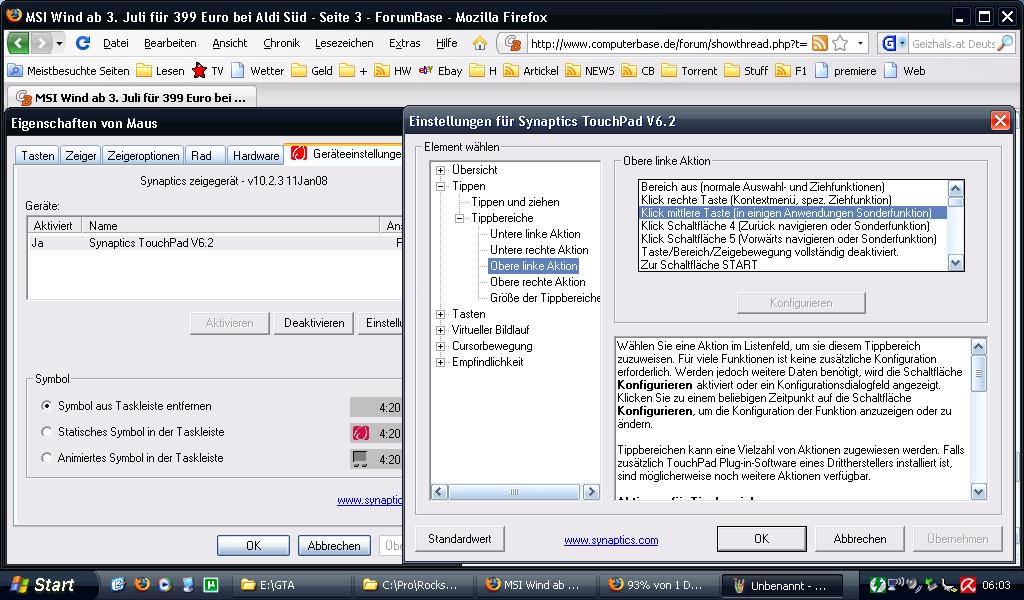Click OK in the Synaptics TouchPad settings

coord(761,539)
